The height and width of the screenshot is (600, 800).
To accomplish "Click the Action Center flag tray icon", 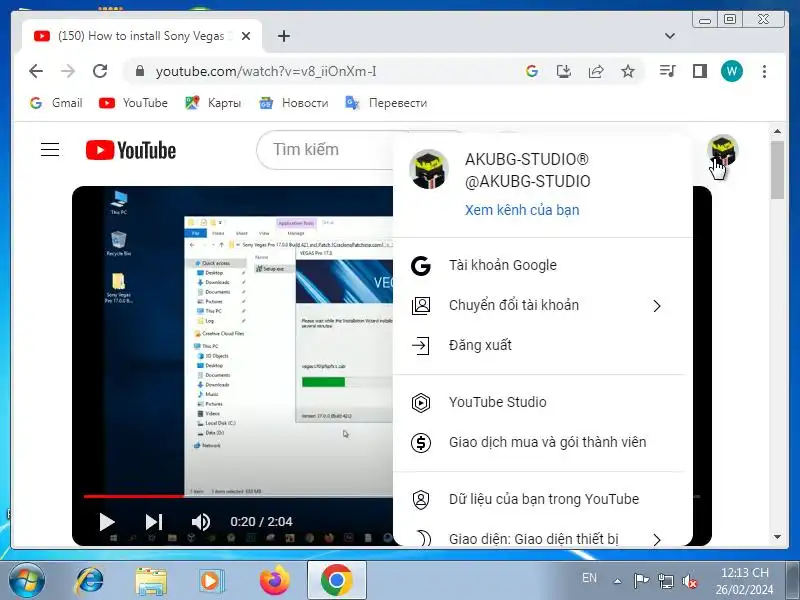I will (x=641, y=581).
